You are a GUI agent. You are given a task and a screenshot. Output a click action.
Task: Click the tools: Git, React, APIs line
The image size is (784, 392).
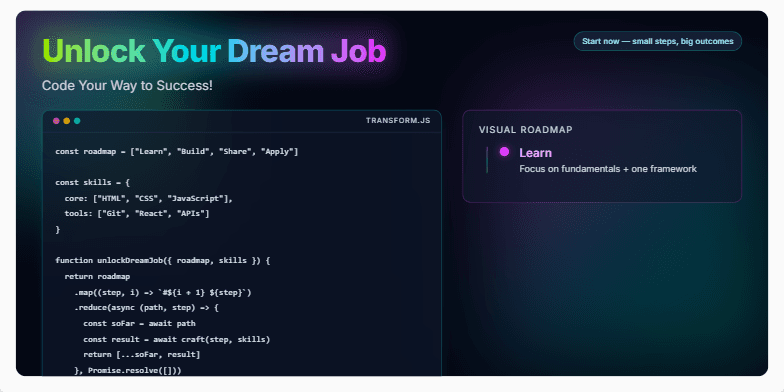136,214
